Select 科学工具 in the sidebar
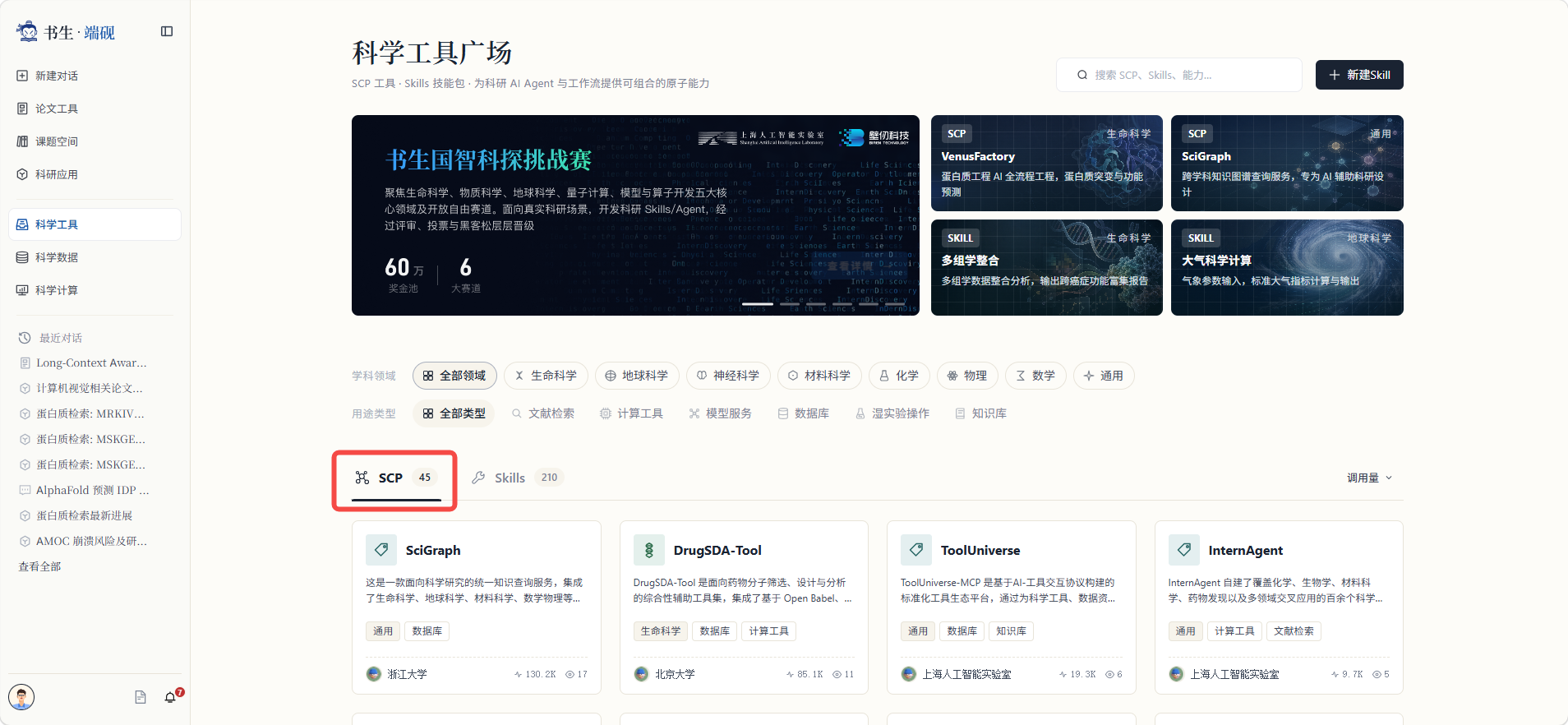The width and height of the screenshot is (1568, 725). coord(95,224)
